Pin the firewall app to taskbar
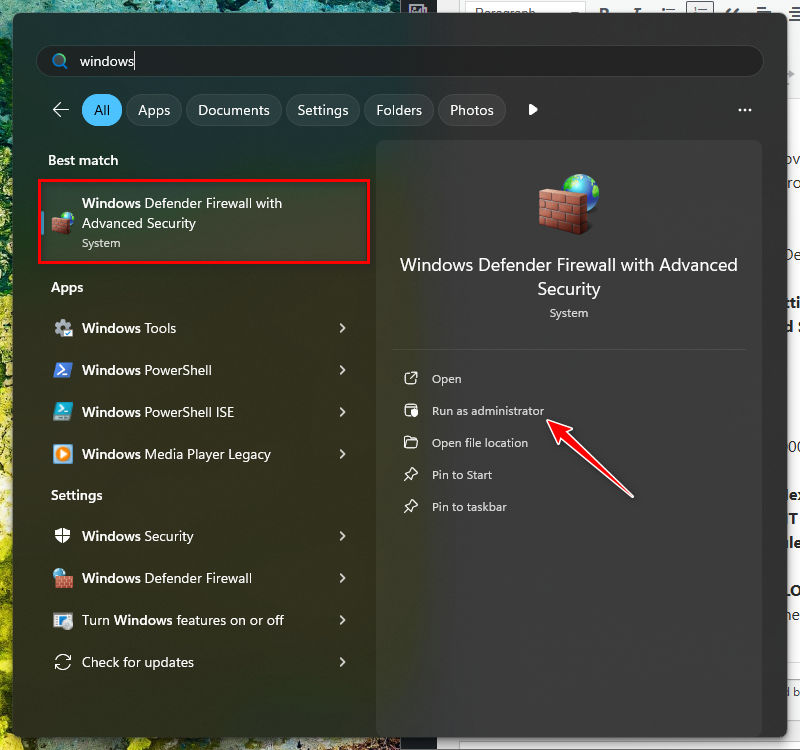The width and height of the screenshot is (800, 750). (x=468, y=507)
